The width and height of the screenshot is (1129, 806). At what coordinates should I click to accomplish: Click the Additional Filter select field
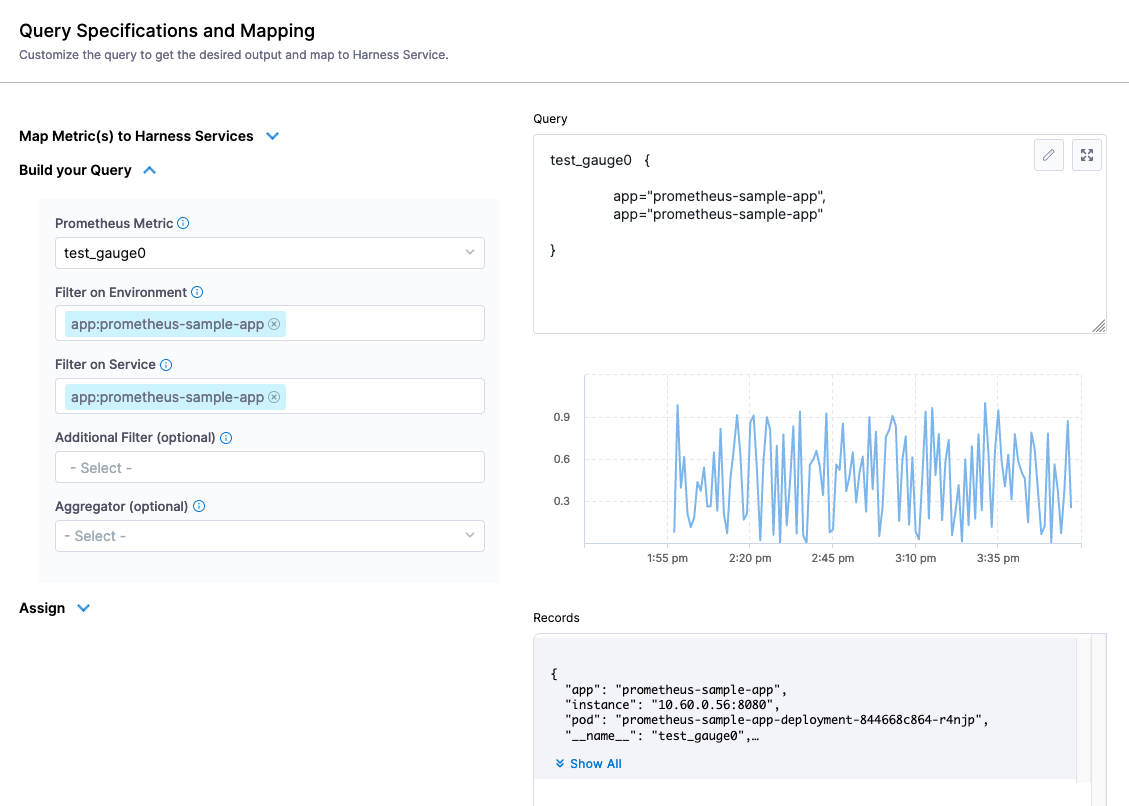(269, 467)
